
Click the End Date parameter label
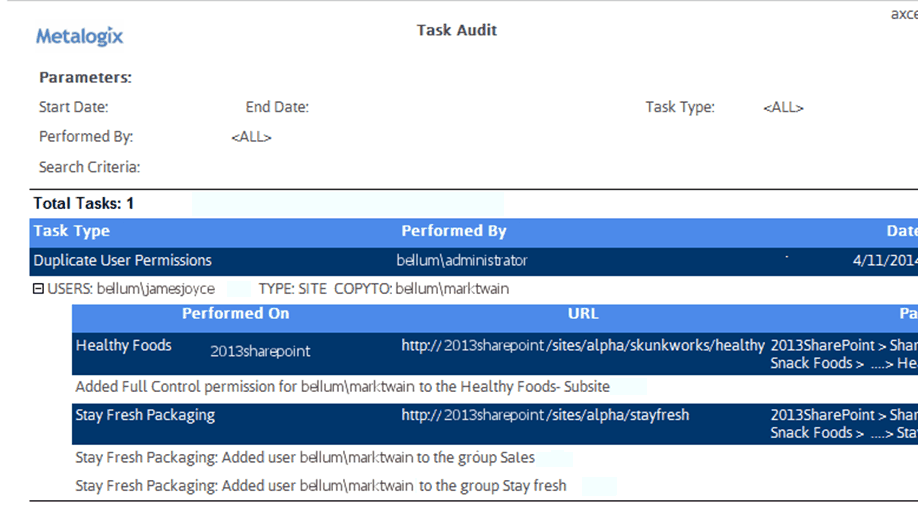pos(277,107)
